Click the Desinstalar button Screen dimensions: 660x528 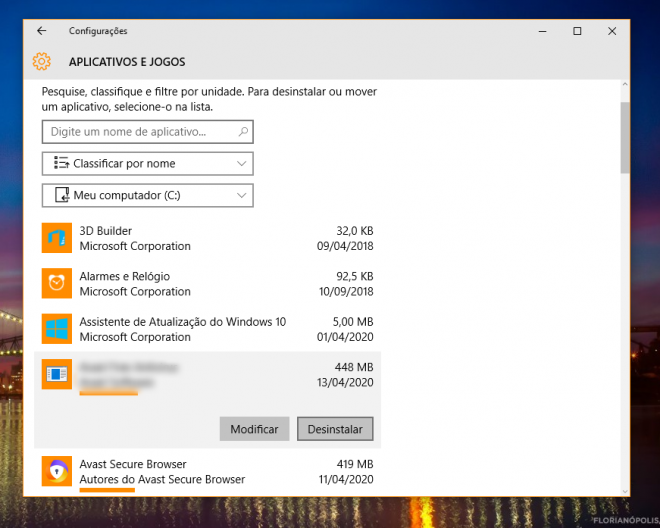click(x=335, y=429)
